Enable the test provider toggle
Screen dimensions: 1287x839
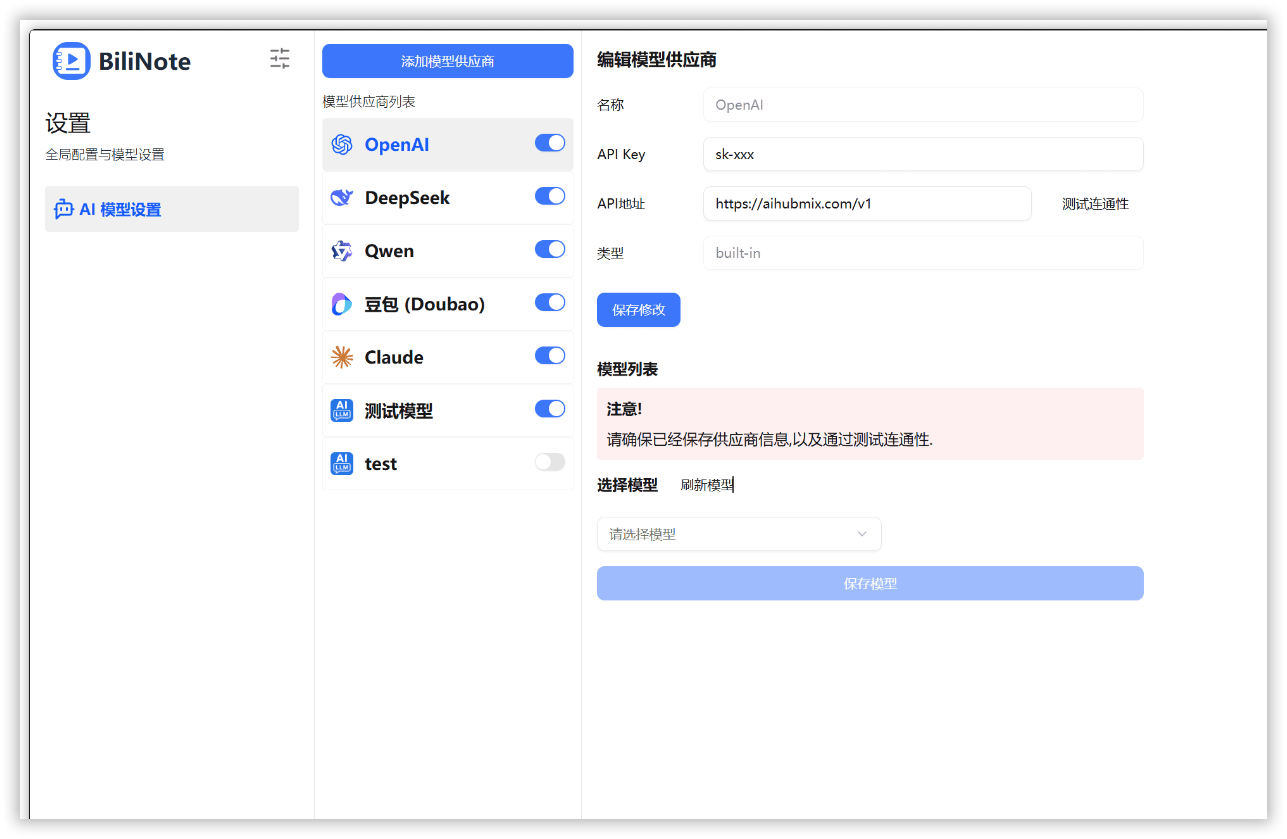coord(550,462)
